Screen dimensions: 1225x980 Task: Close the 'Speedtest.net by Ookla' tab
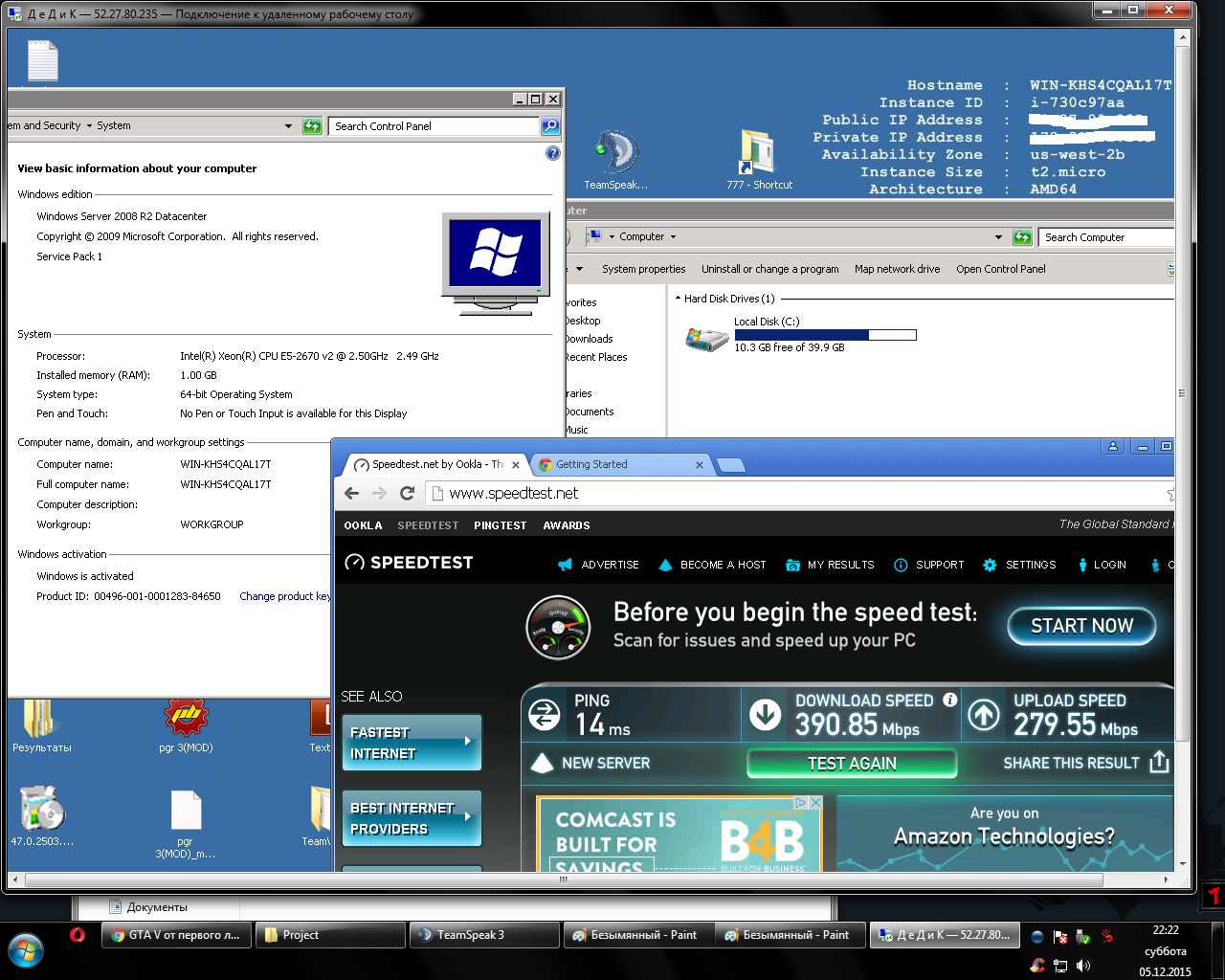tap(516, 465)
